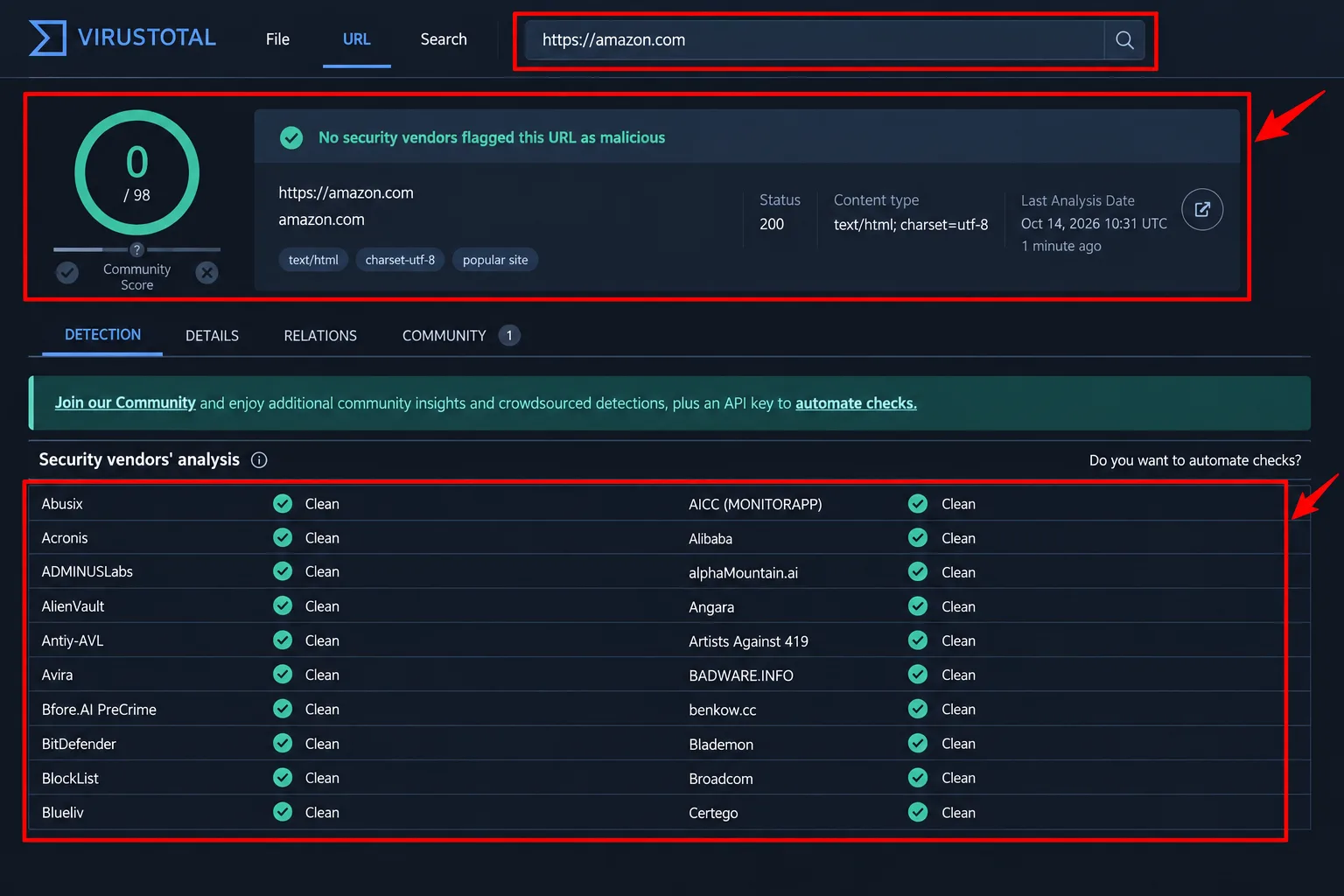Click the 'Oct 14, 2026 10:31 UTC' analysis date
This screenshot has width=1344, height=896.
pos(1094,224)
